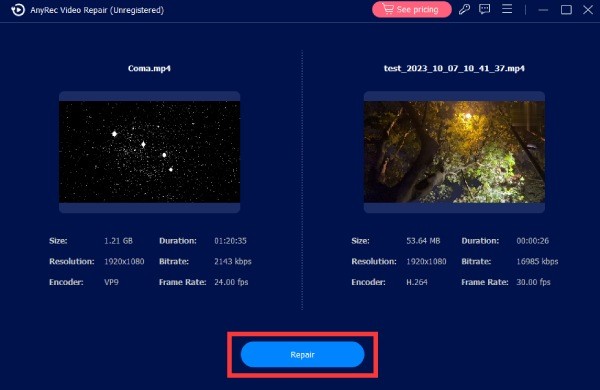Click the Coma.mp4 file name
Viewport: 600px width, 390px height.
pyautogui.click(x=149, y=69)
